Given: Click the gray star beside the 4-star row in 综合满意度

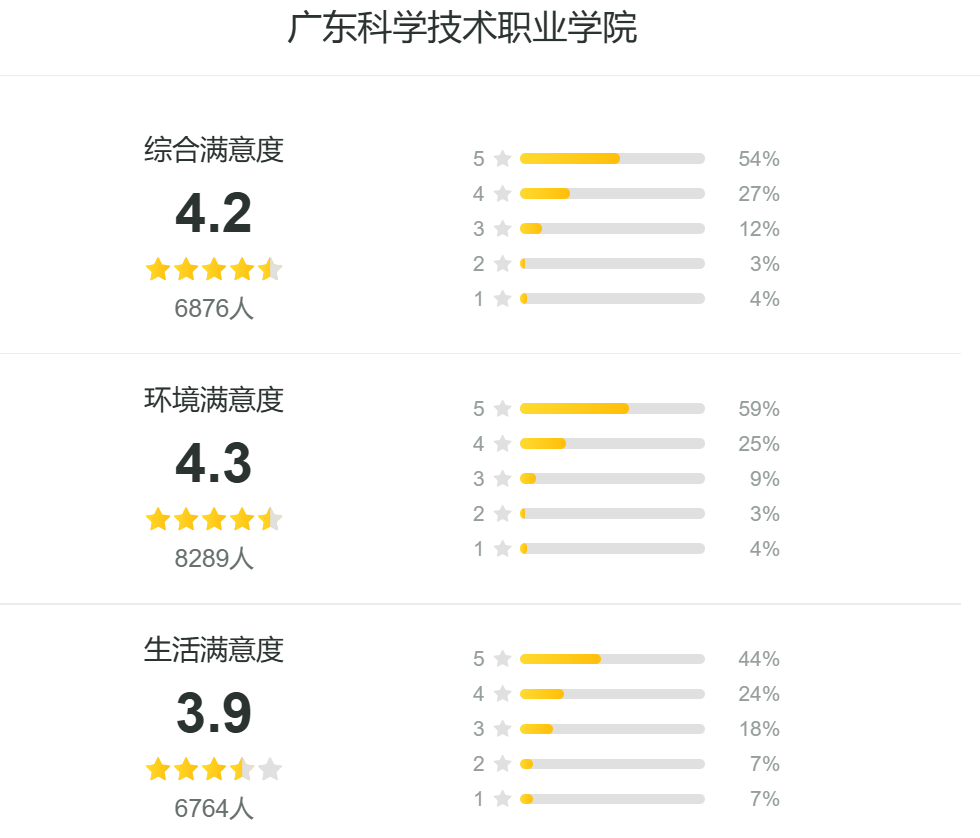Looking at the screenshot, I should 502,194.
